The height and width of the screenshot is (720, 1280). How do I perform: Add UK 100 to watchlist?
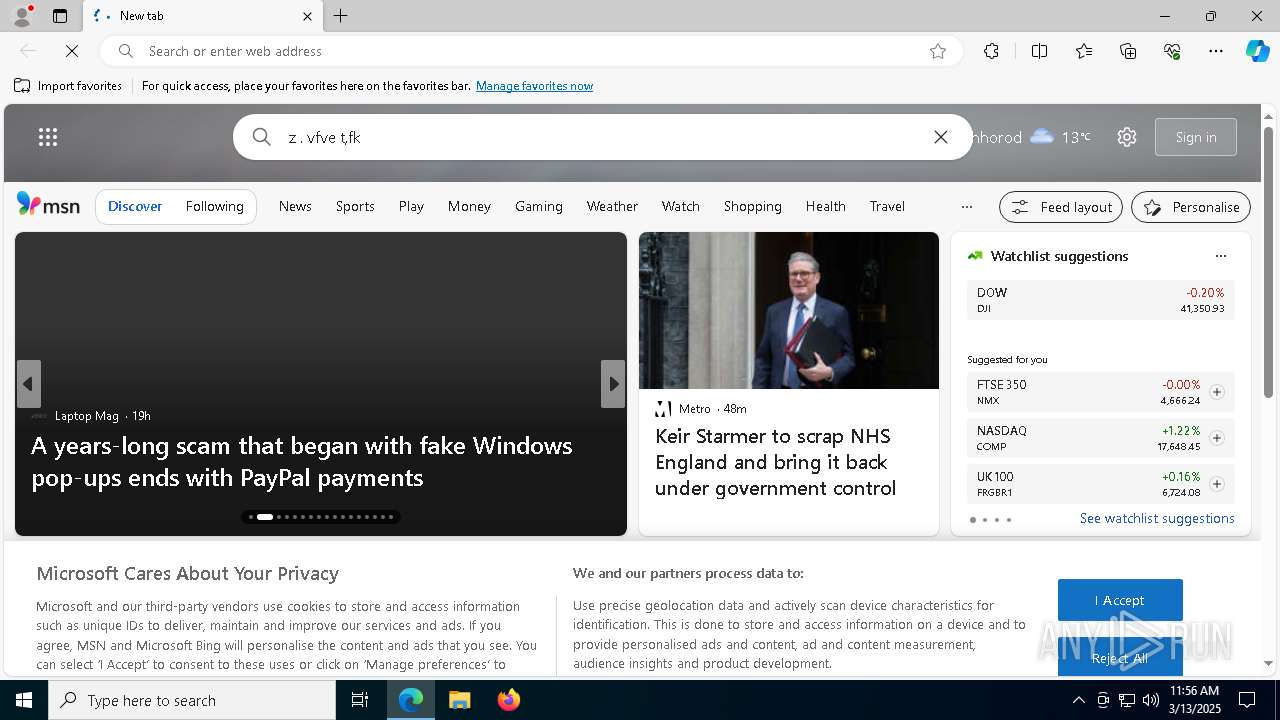[1217, 484]
